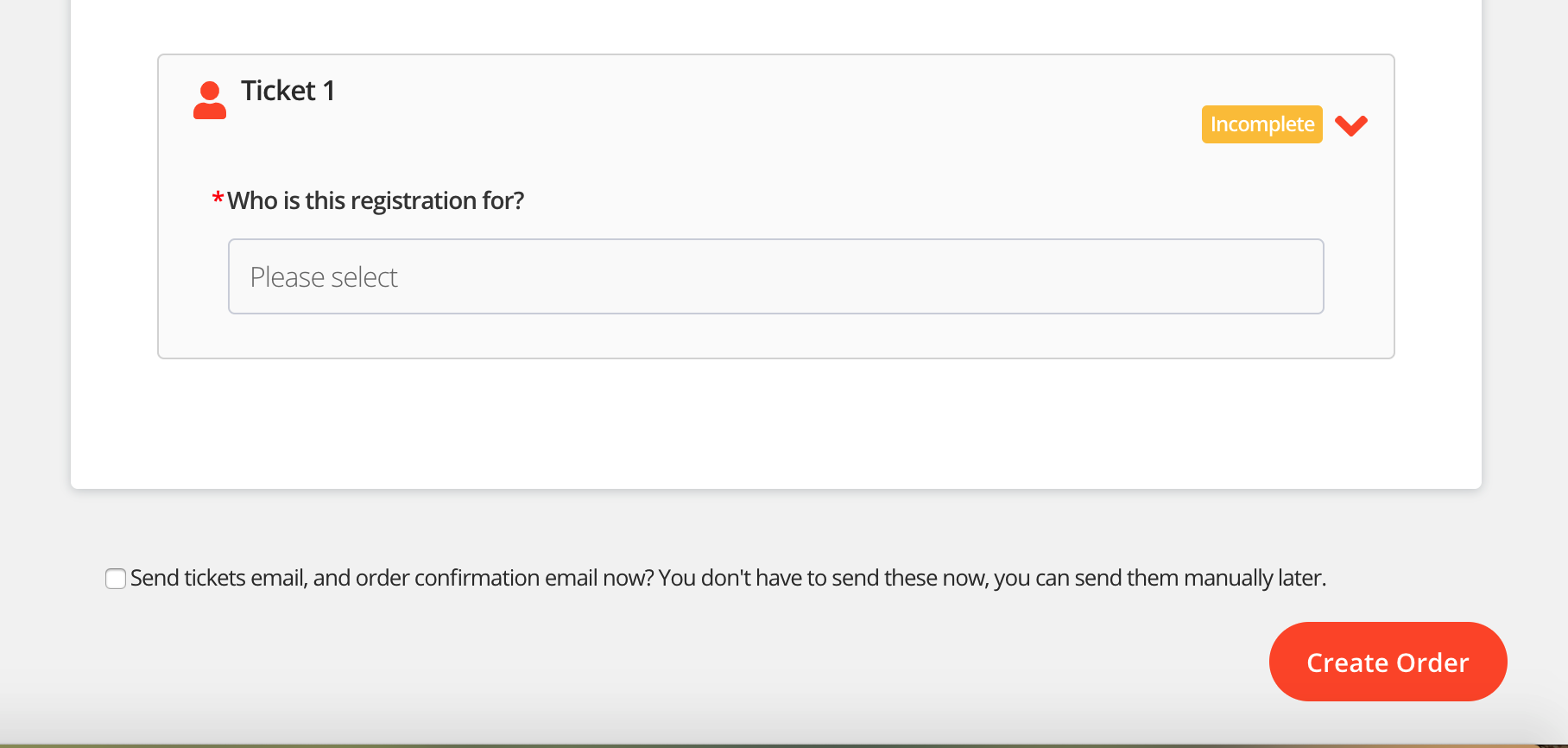
Task: Click the word 'Create' on the orange button
Action: pyautogui.click(x=1347, y=662)
